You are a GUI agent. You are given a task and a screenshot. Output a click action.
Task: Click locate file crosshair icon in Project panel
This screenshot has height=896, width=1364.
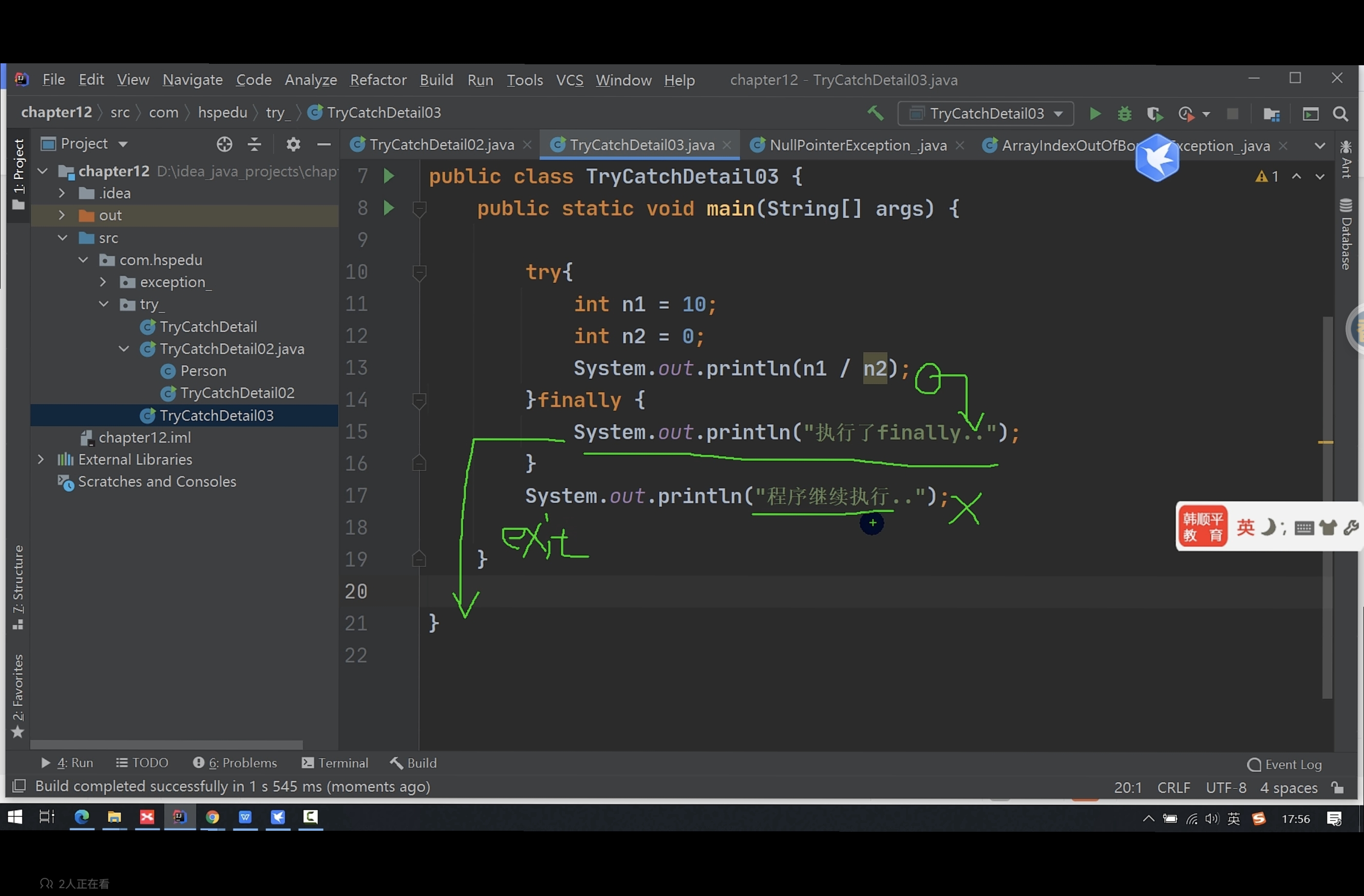click(225, 144)
